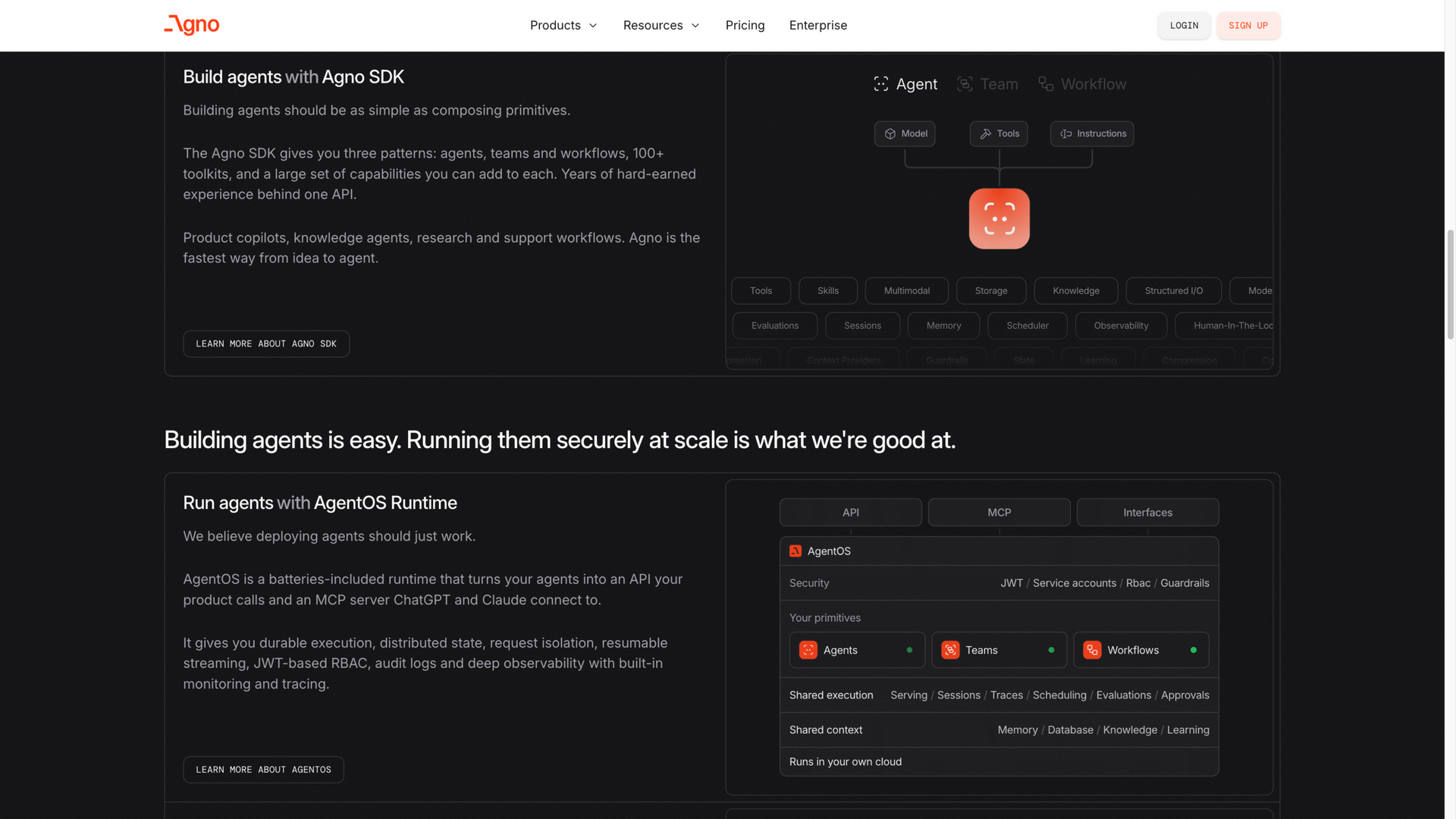
Task: Click the Agents primitive card
Action: pyautogui.click(x=857, y=651)
